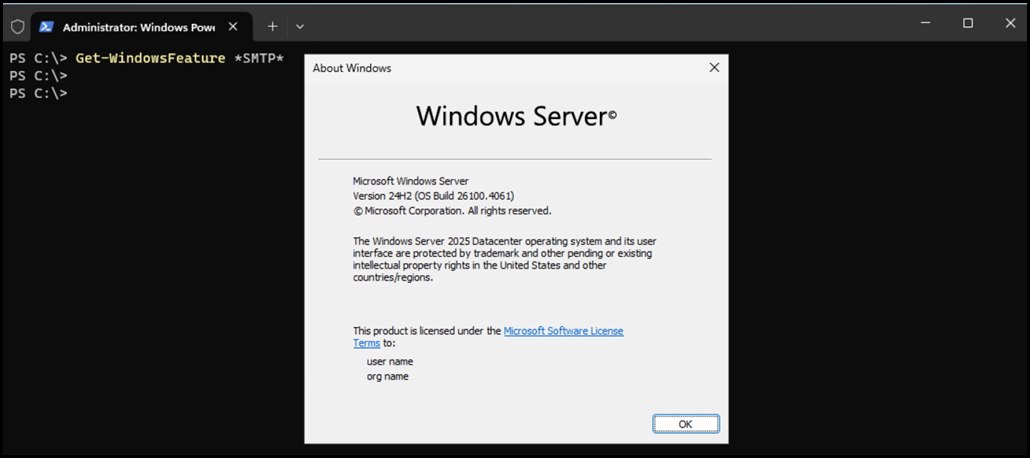Screen dimensions: 1030x458
Task: Click the Version 24H2 (OS Build 26100.4061) text
Action: (434, 196)
